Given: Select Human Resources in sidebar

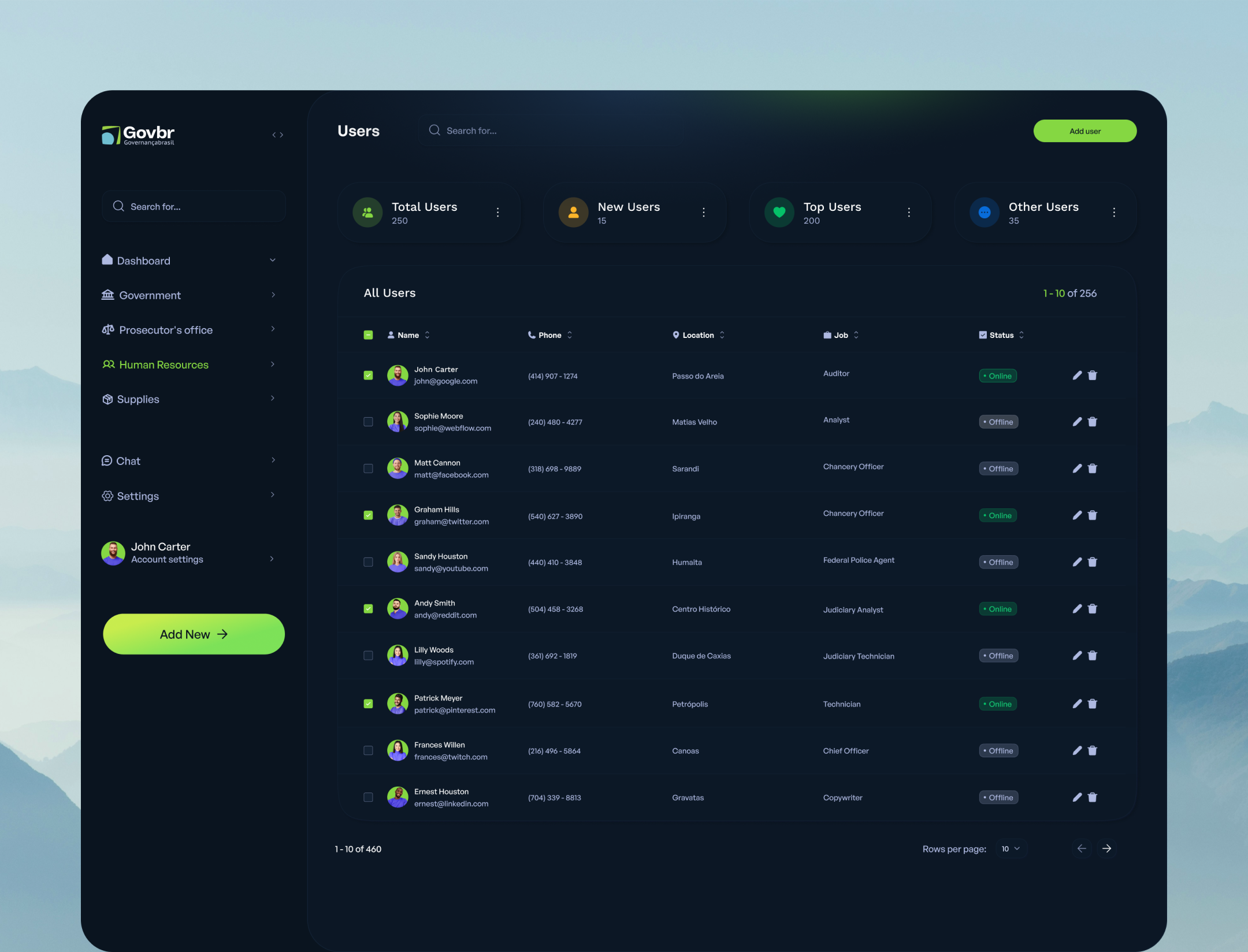Looking at the screenshot, I should pos(189,365).
